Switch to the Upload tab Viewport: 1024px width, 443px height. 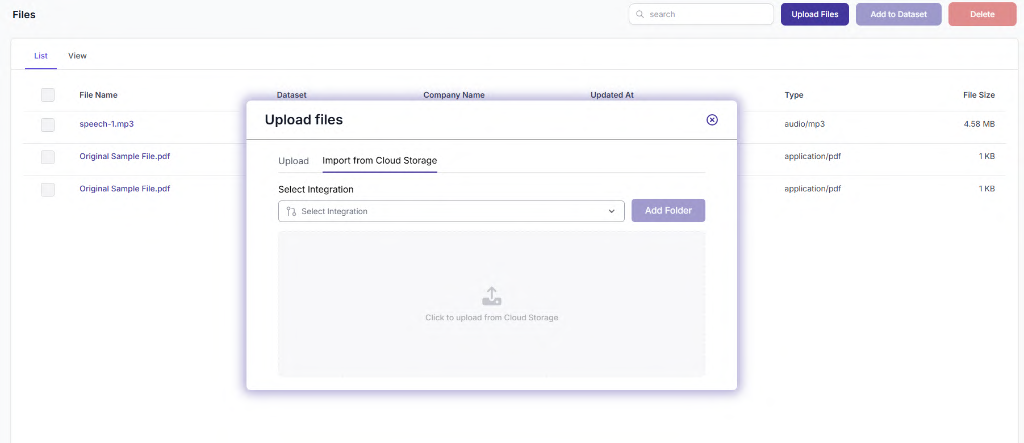click(x=293, y=161)
